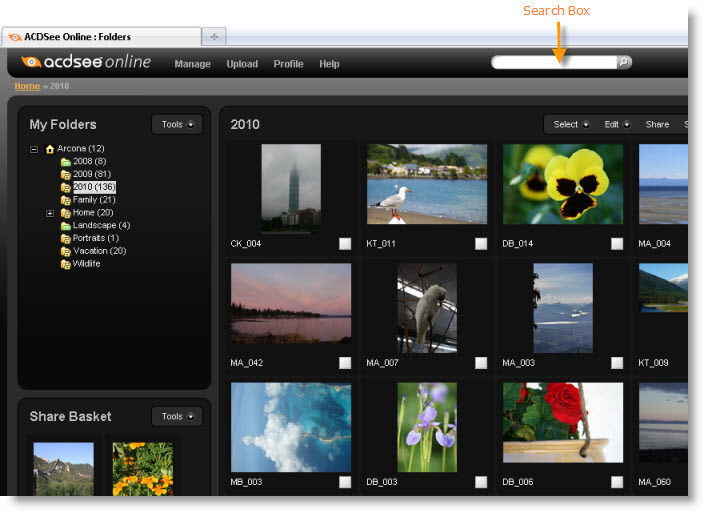Image resolution: width=704 pixels, height=512 pixels.
Task: Open the MA_007 cockatoo thumbnail
Action: (x=427, y=308)
